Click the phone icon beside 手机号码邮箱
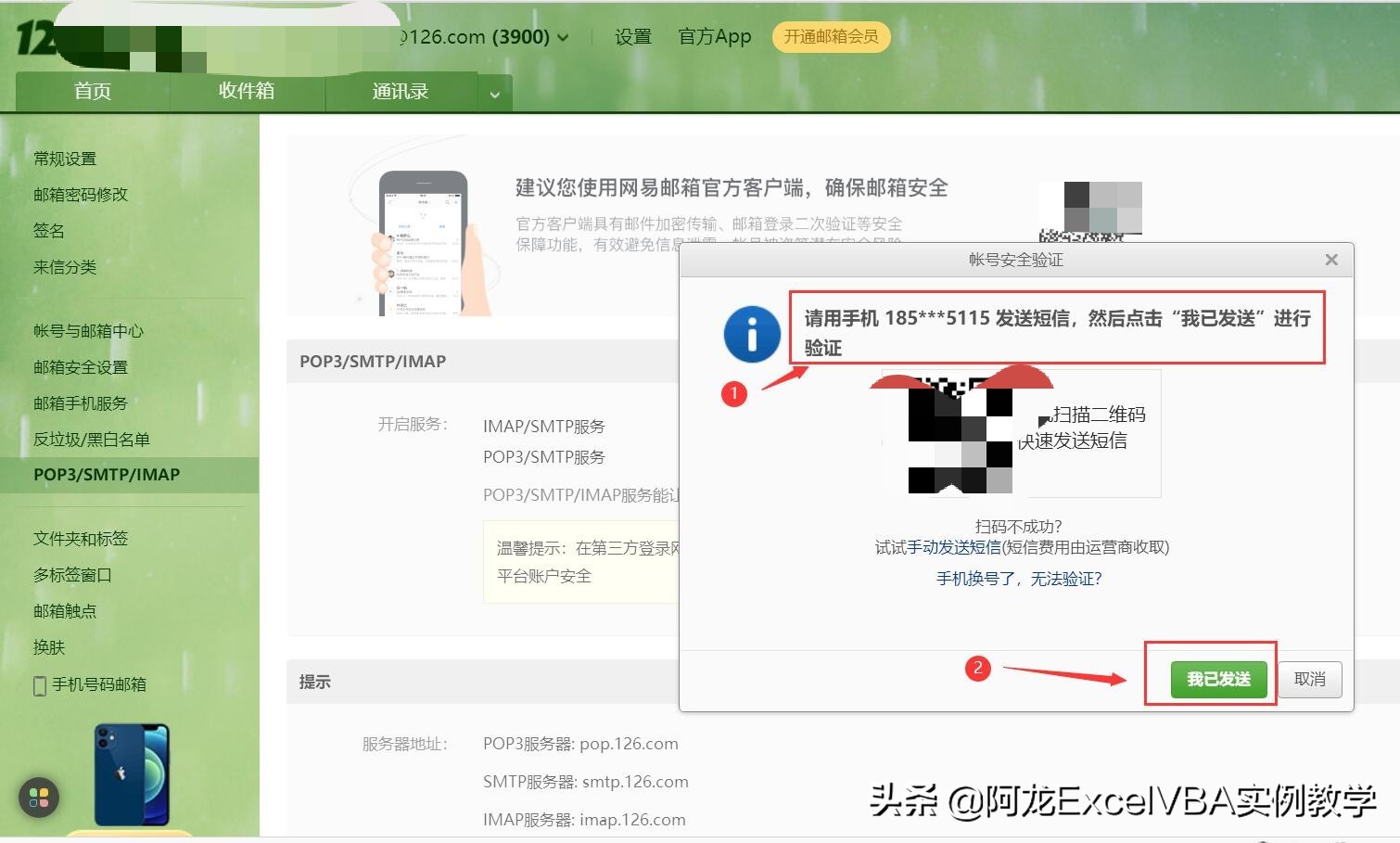The width and height of the screenshot is (1400, 843). point(39,684)
